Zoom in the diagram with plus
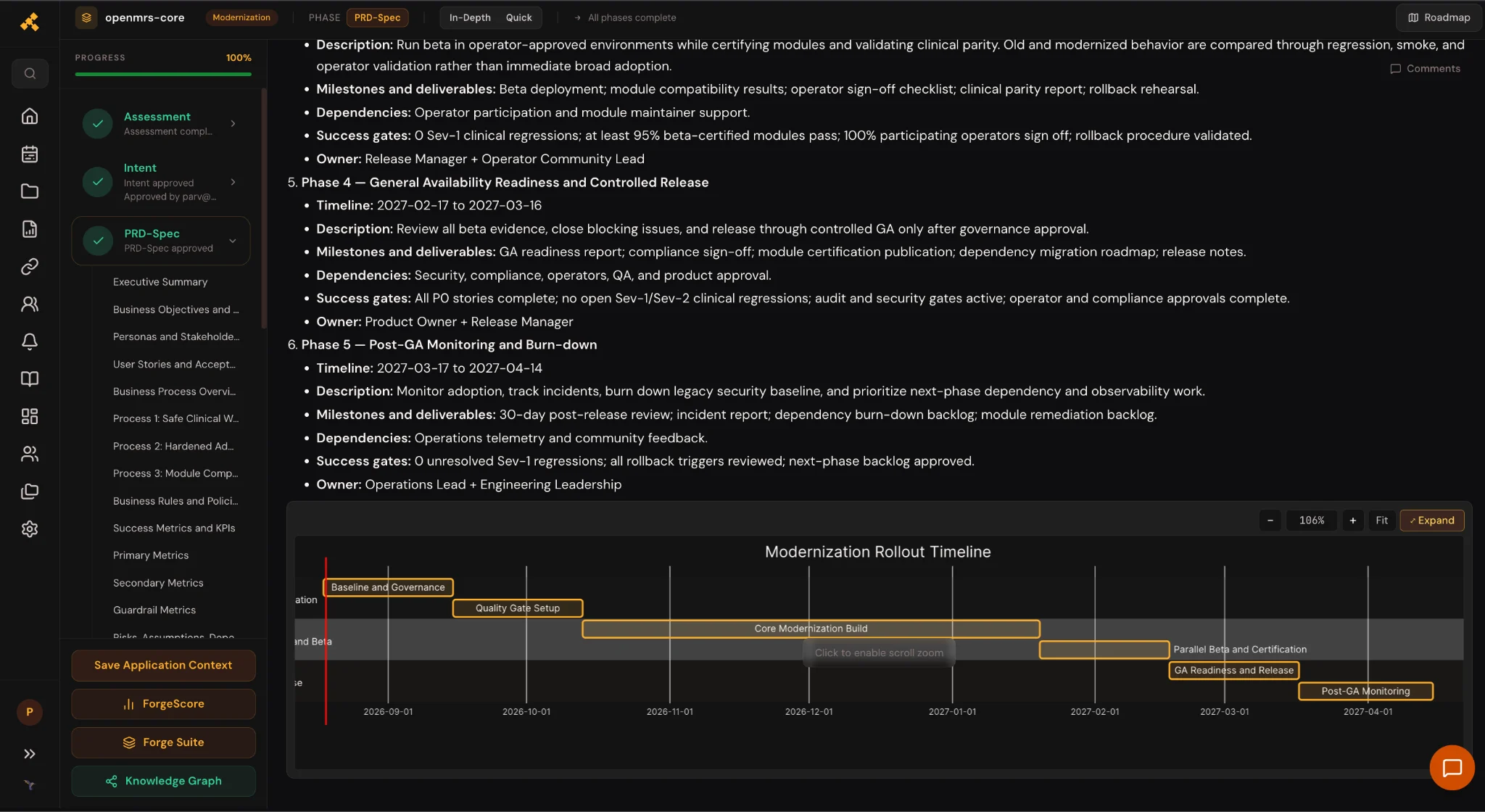The width and height of the screenshot is (1485, 812). 1353,521
